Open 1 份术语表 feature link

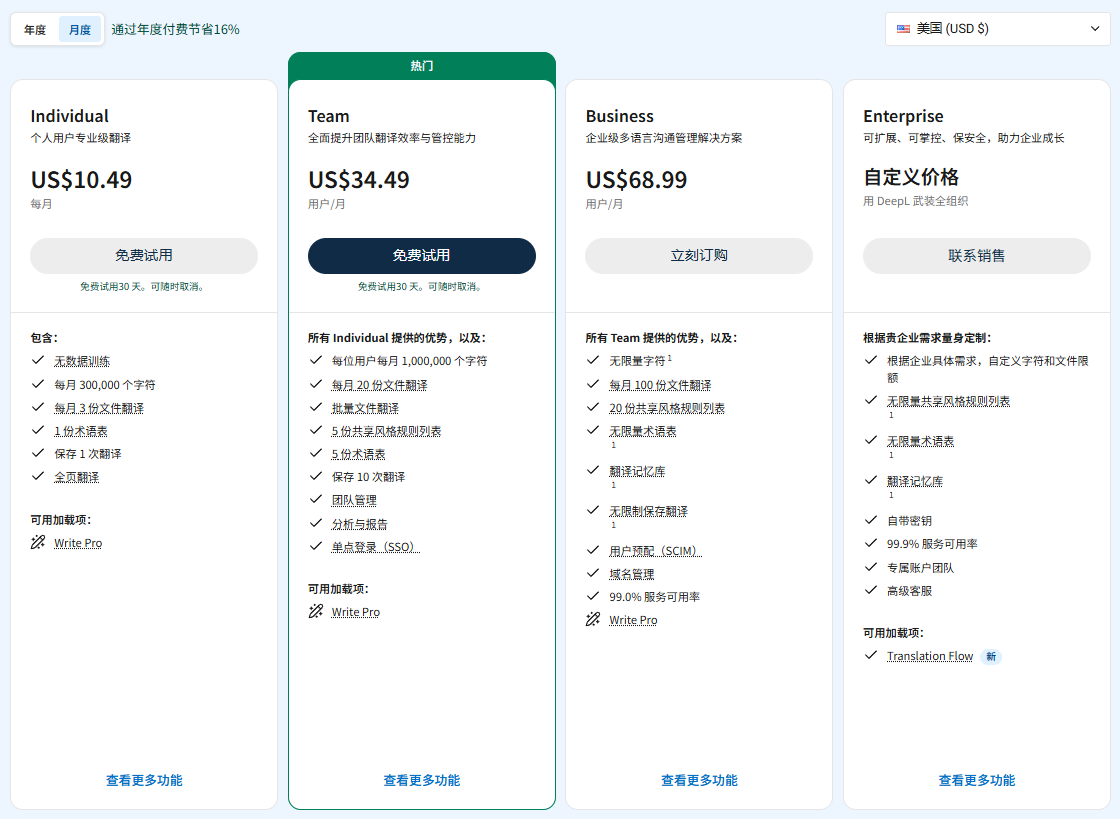pyautogui.click(x=81, y=431)
